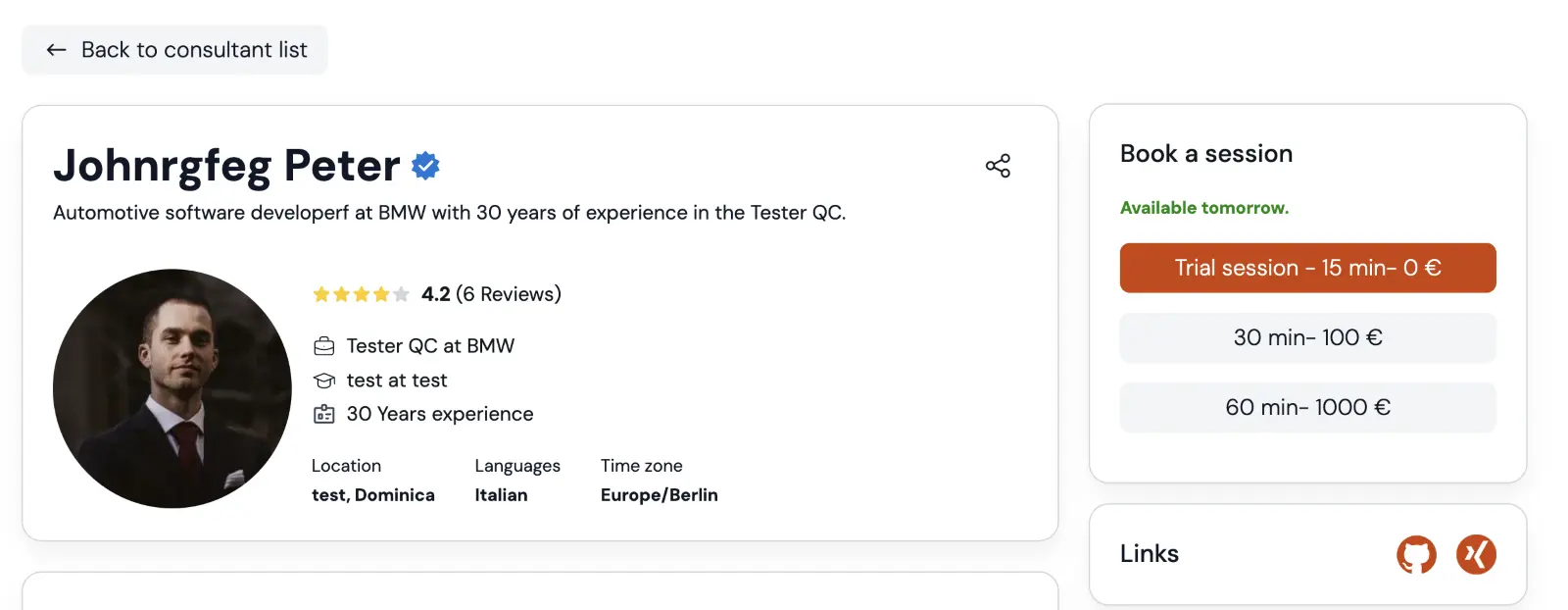Click the Europe/Berlin time zone value
This screenshot has height=610, width=1568.
[660, 495]
